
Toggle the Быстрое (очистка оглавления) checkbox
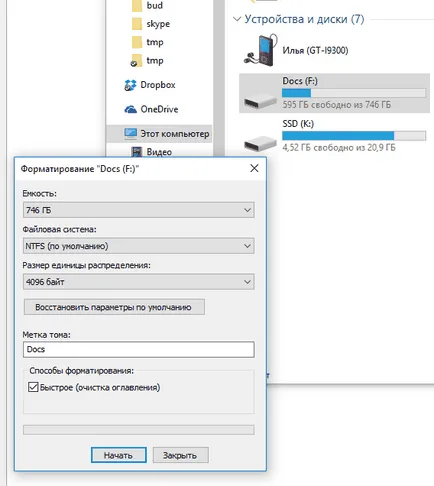click(33, 387)
